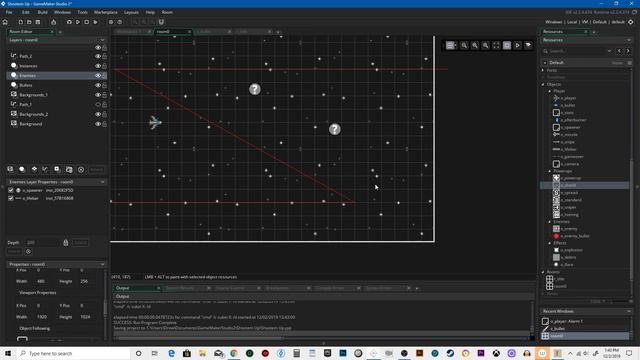Screen dimensions: 640x360
Task: Toggle the room grid button
Action: pos(450,45)
